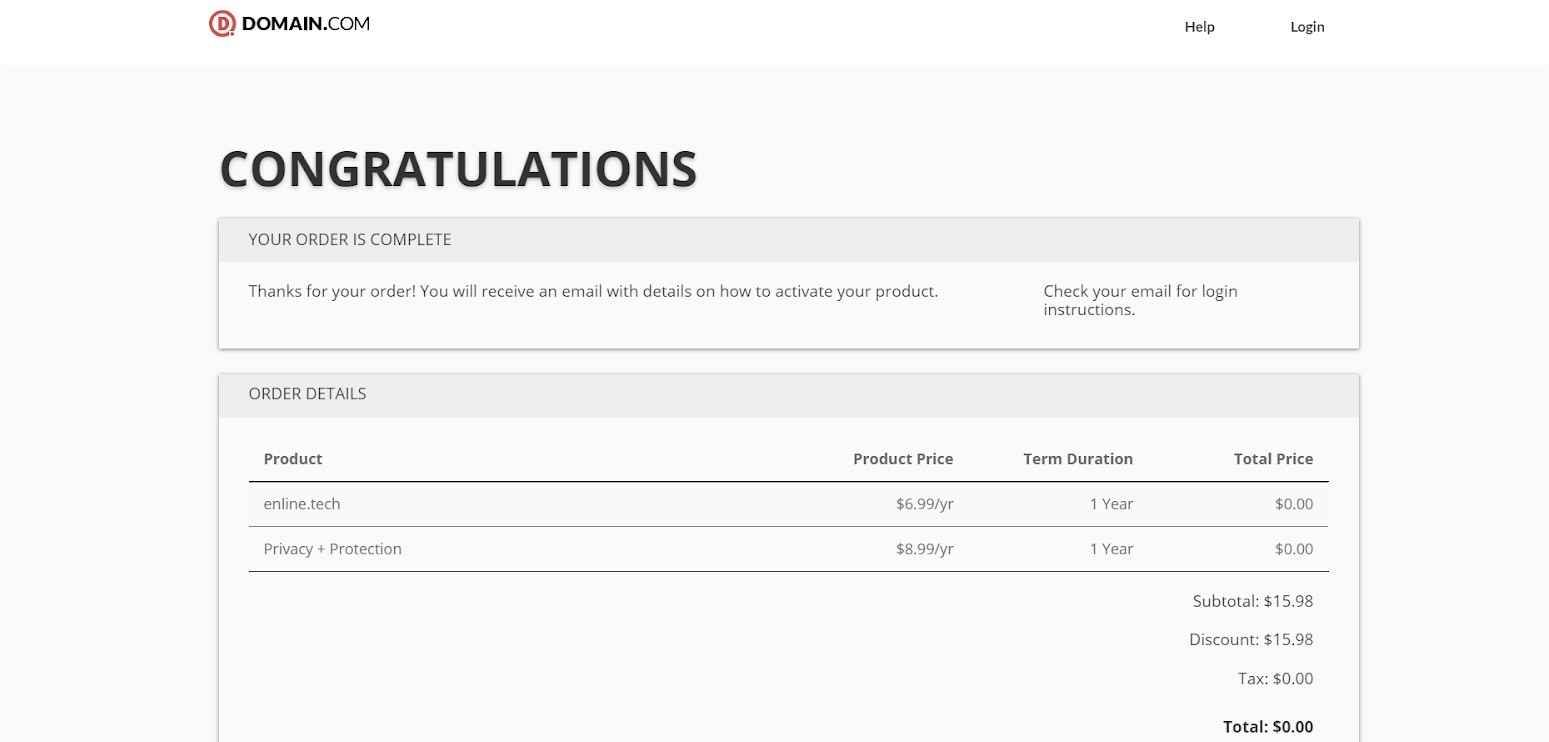Click the 'Check your email for login instructions' text

1140,301
